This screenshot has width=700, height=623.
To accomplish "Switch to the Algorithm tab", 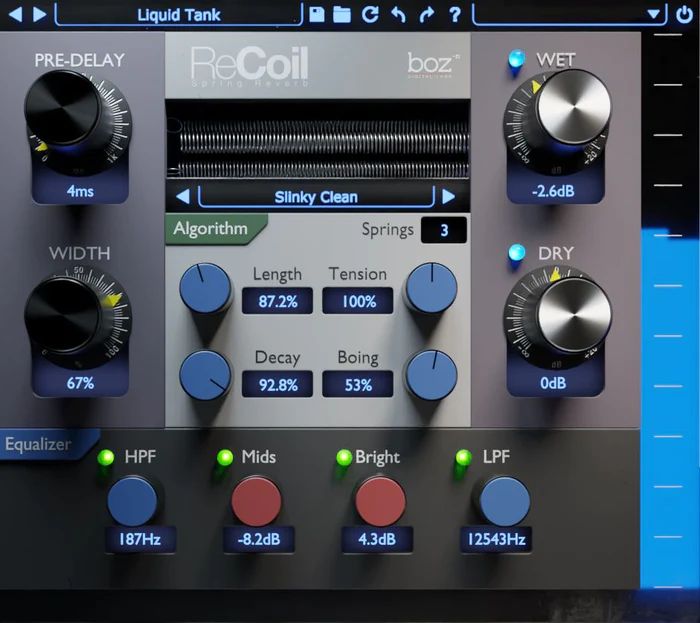I will (x=211, y=229).
